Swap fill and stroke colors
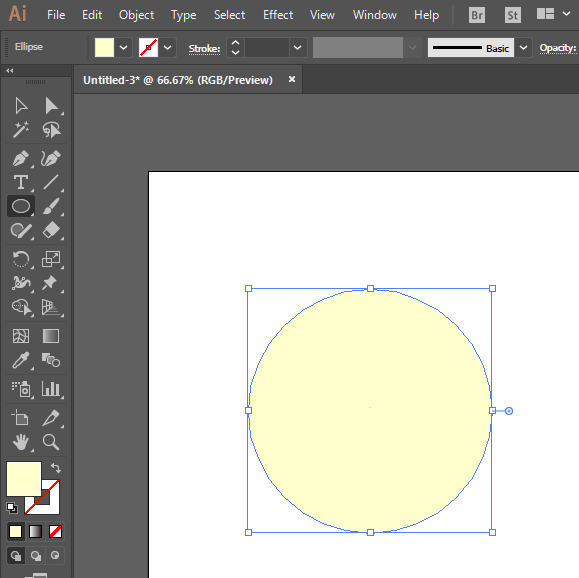This screenshot has height=578, width=579. click(56, 468)
